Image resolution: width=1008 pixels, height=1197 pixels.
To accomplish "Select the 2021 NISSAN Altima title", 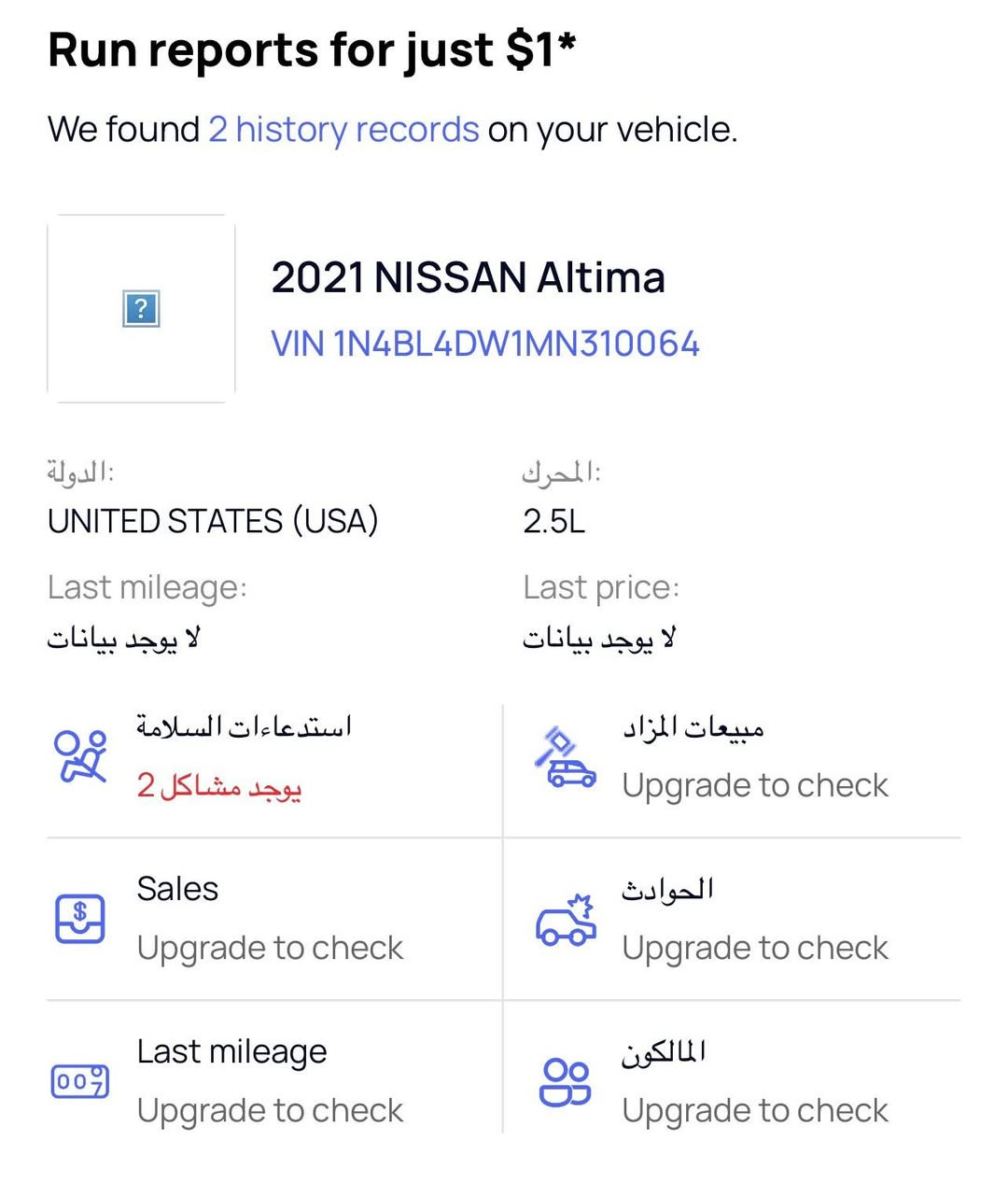I will 468,277.
